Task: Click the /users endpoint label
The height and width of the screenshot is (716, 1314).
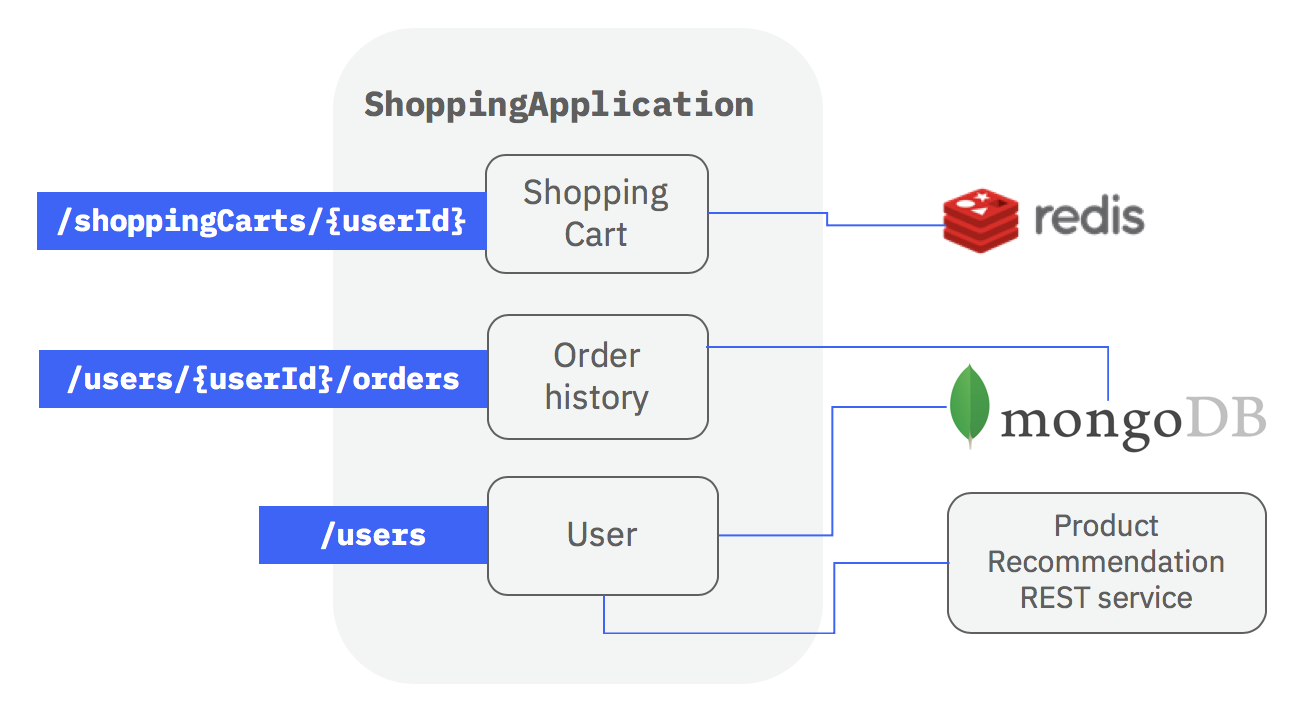Action: (373, 535)
